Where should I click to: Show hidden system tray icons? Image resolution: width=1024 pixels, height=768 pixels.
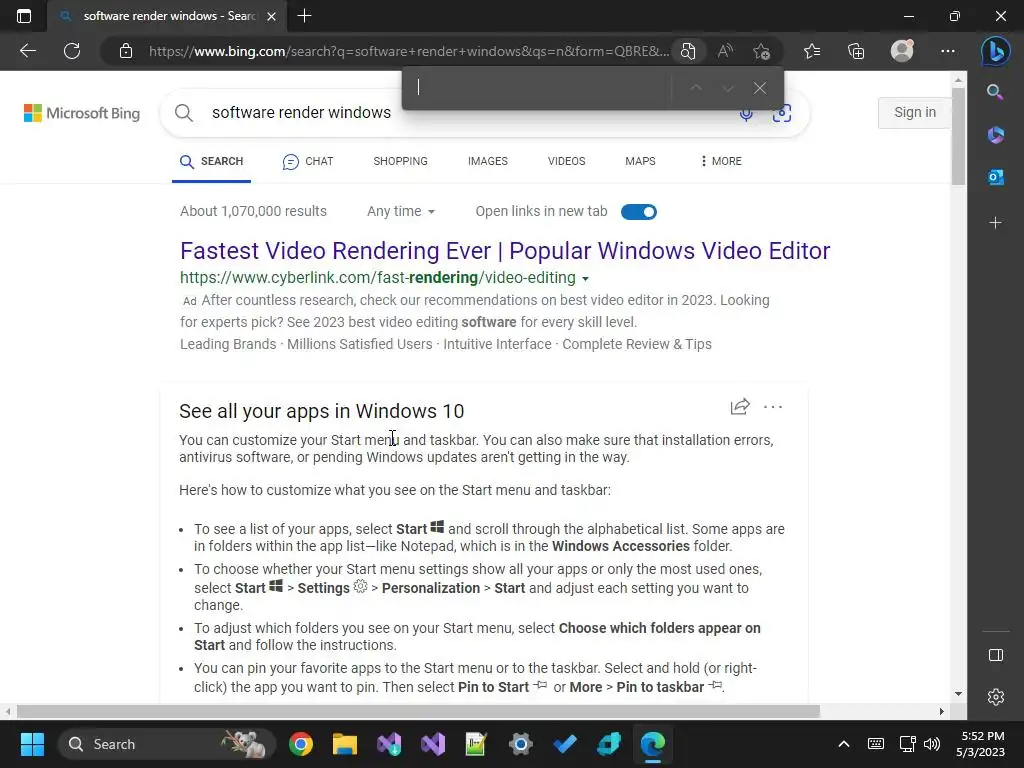(844, 744)
